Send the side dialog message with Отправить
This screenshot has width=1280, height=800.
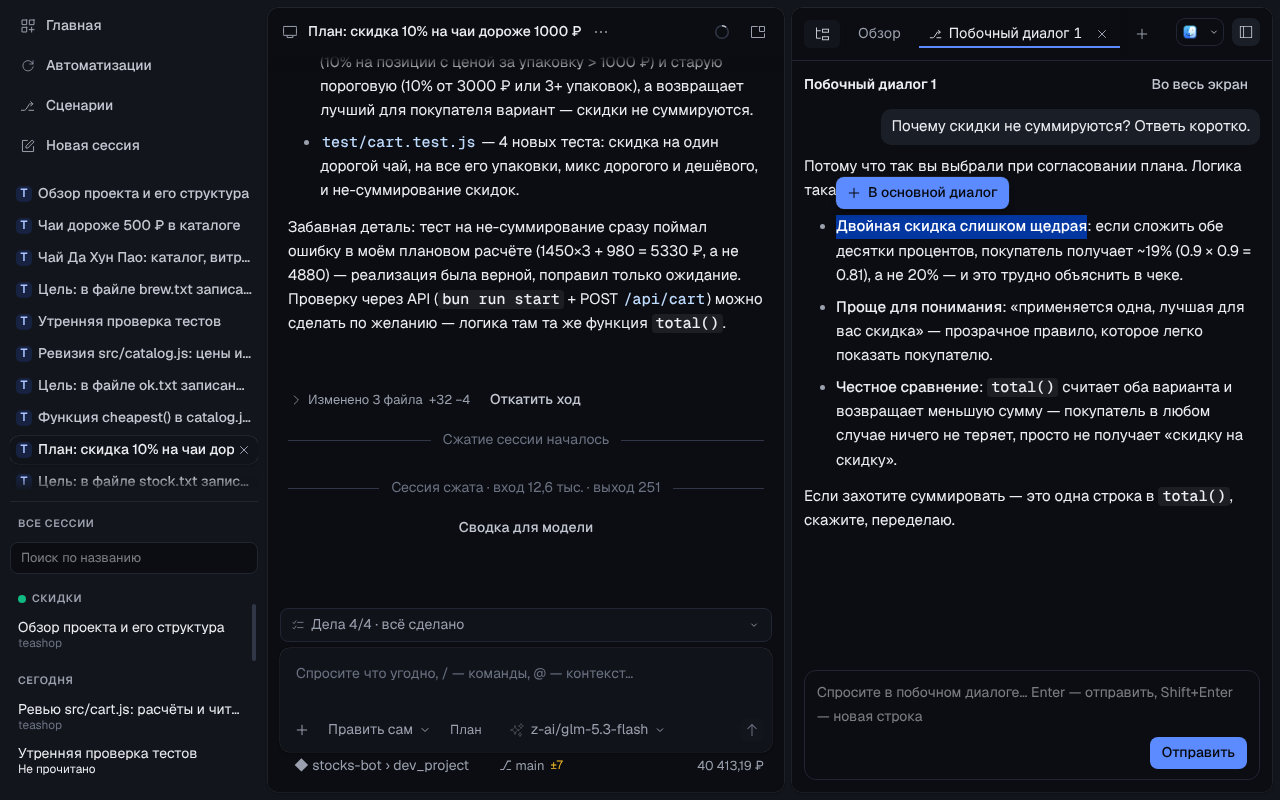point(1198,752)
